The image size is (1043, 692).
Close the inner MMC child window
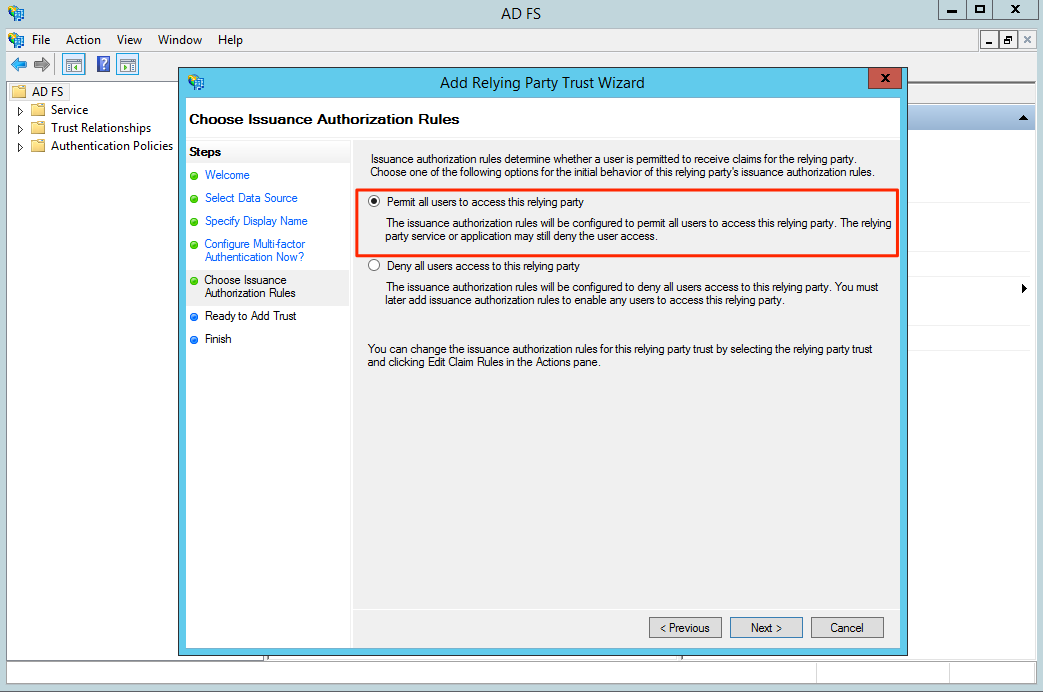pyautogui.click(x=1027, y=40)
